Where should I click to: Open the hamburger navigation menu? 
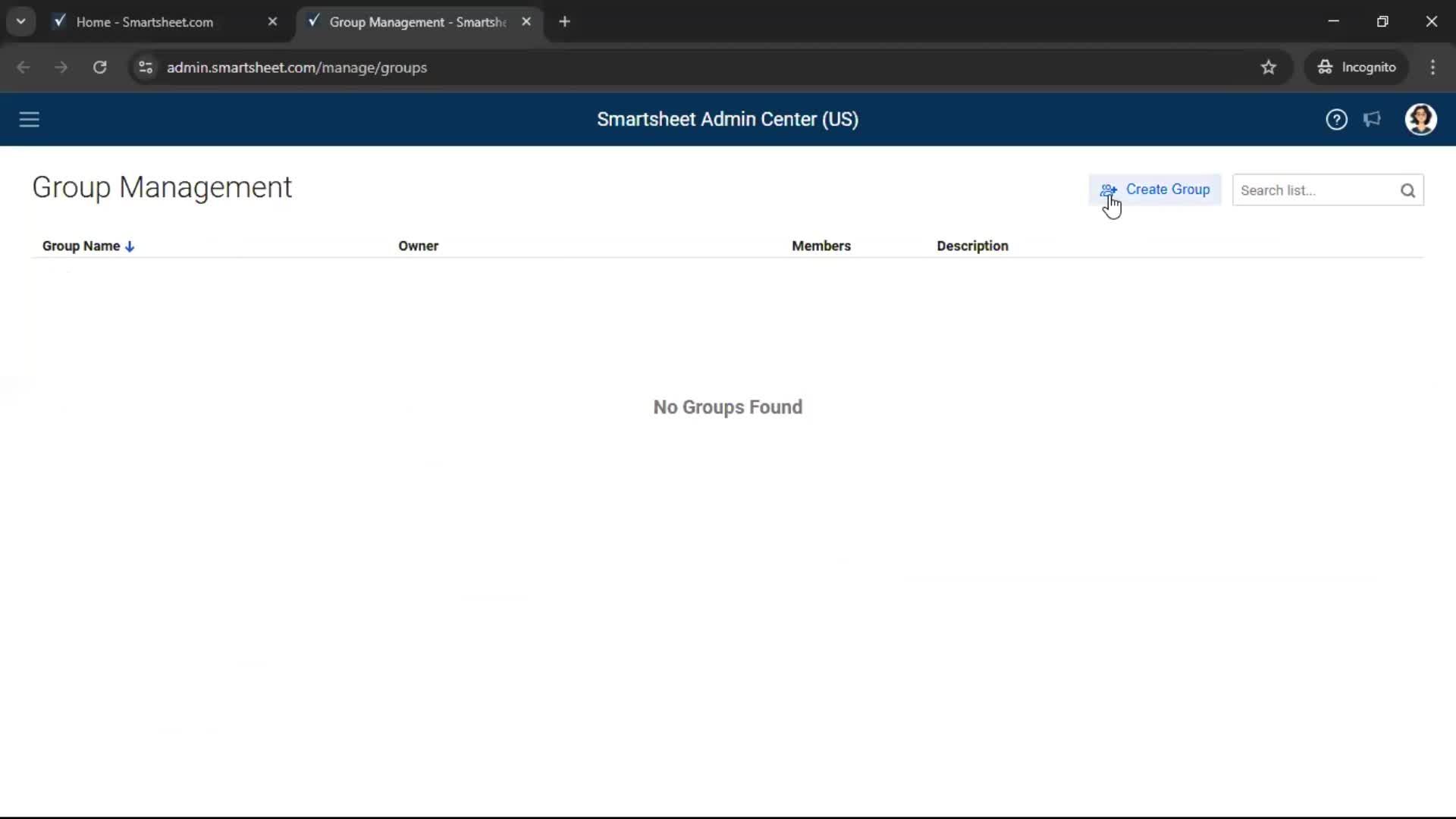(x=29, y=119)
